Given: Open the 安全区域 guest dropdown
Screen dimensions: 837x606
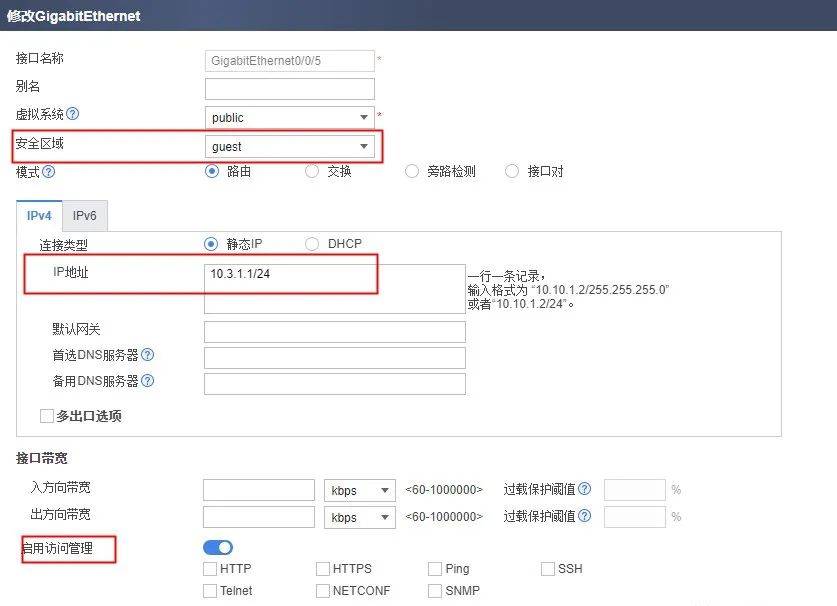Looking at the screenshot, I should pos(289,146).
